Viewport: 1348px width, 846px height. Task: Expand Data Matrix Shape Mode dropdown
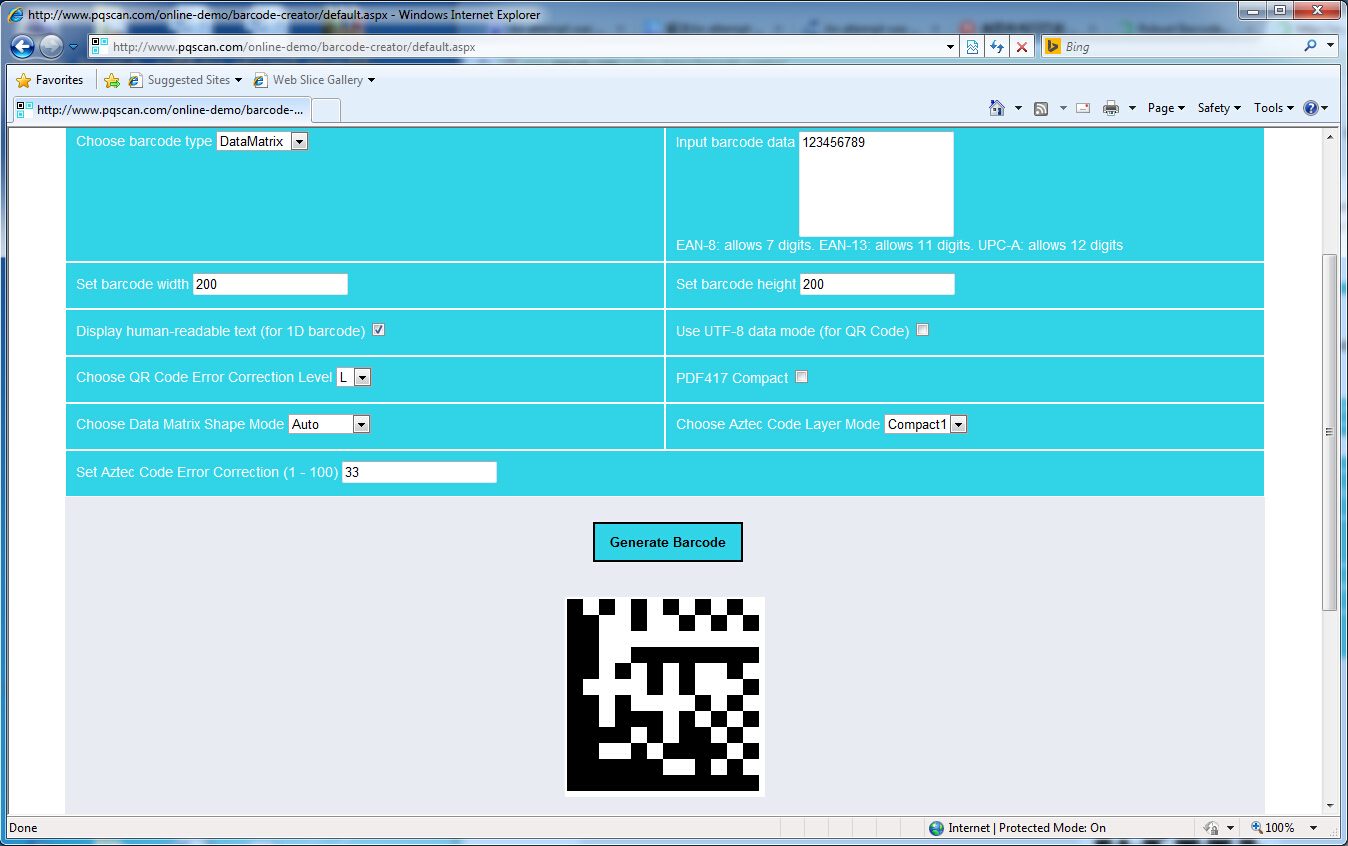(329, 424)
